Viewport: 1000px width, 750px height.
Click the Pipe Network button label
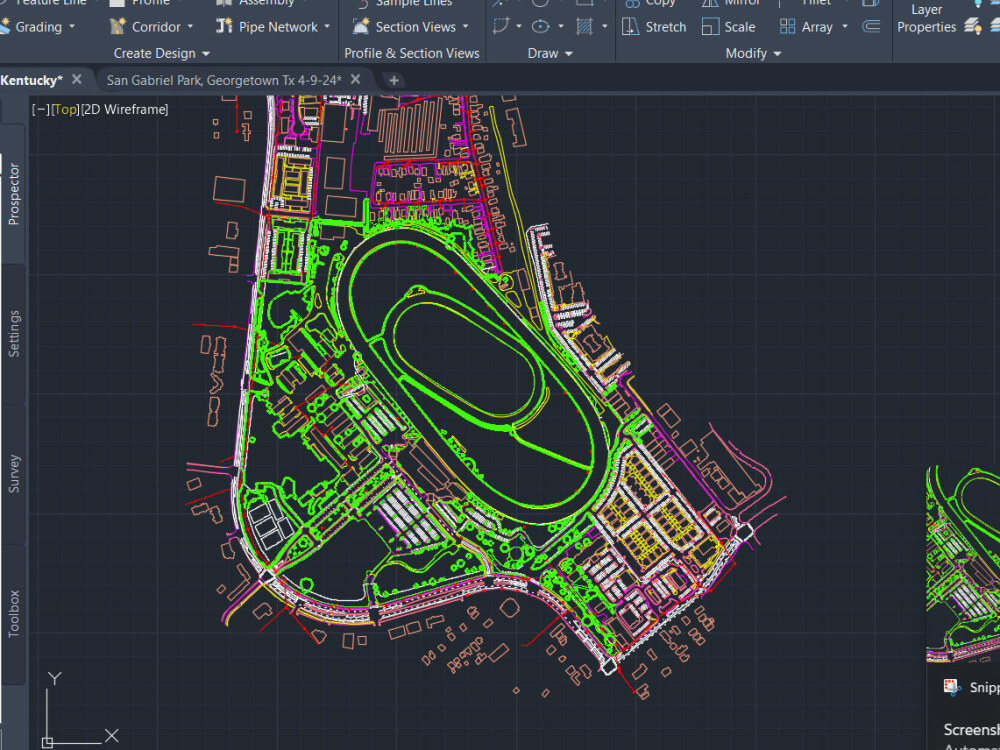278,27
